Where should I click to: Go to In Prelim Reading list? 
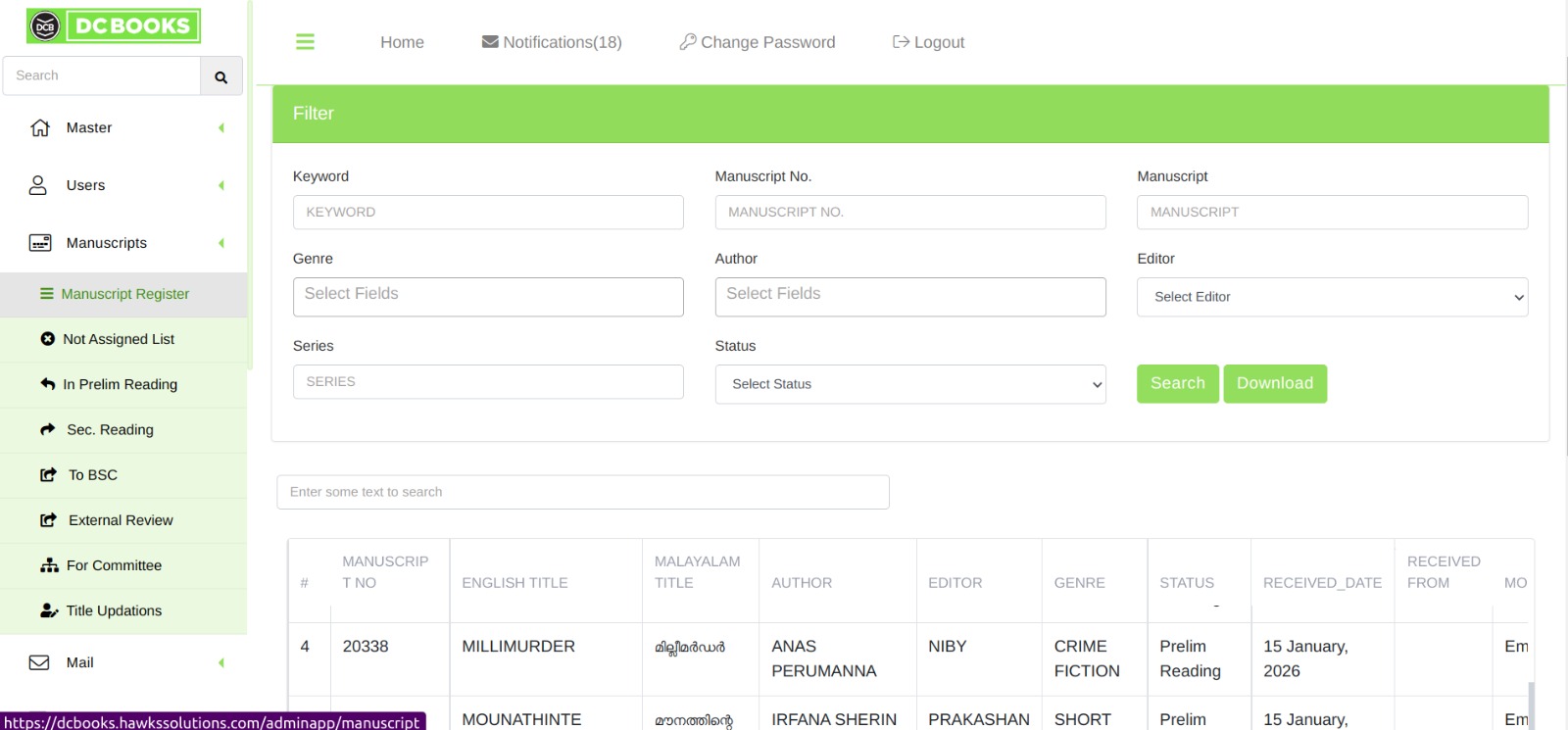(x=120, y=384)
